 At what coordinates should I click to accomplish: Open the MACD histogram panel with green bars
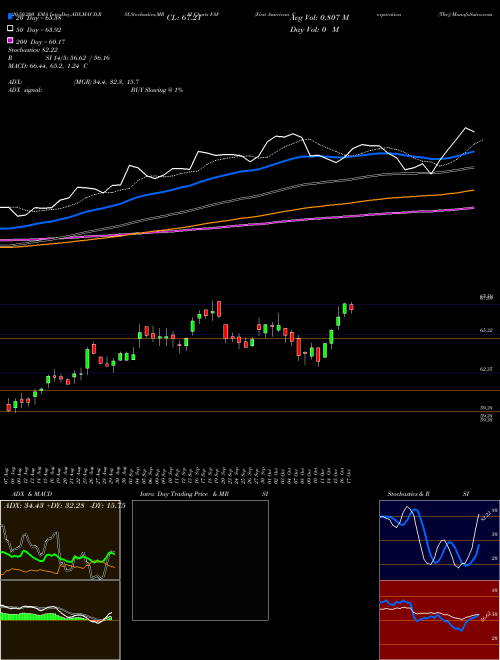click(x=60, y=620)
